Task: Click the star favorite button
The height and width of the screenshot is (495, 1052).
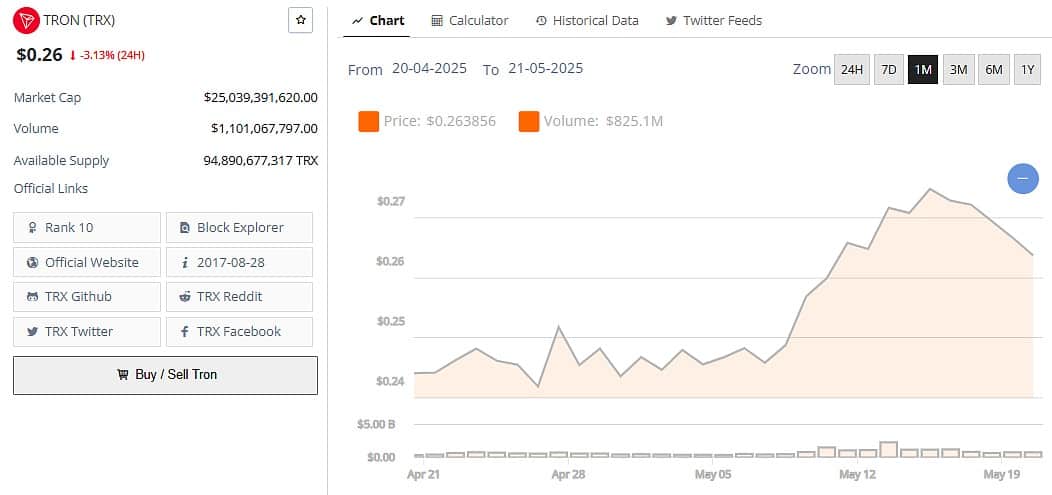Action: point(301,20)
